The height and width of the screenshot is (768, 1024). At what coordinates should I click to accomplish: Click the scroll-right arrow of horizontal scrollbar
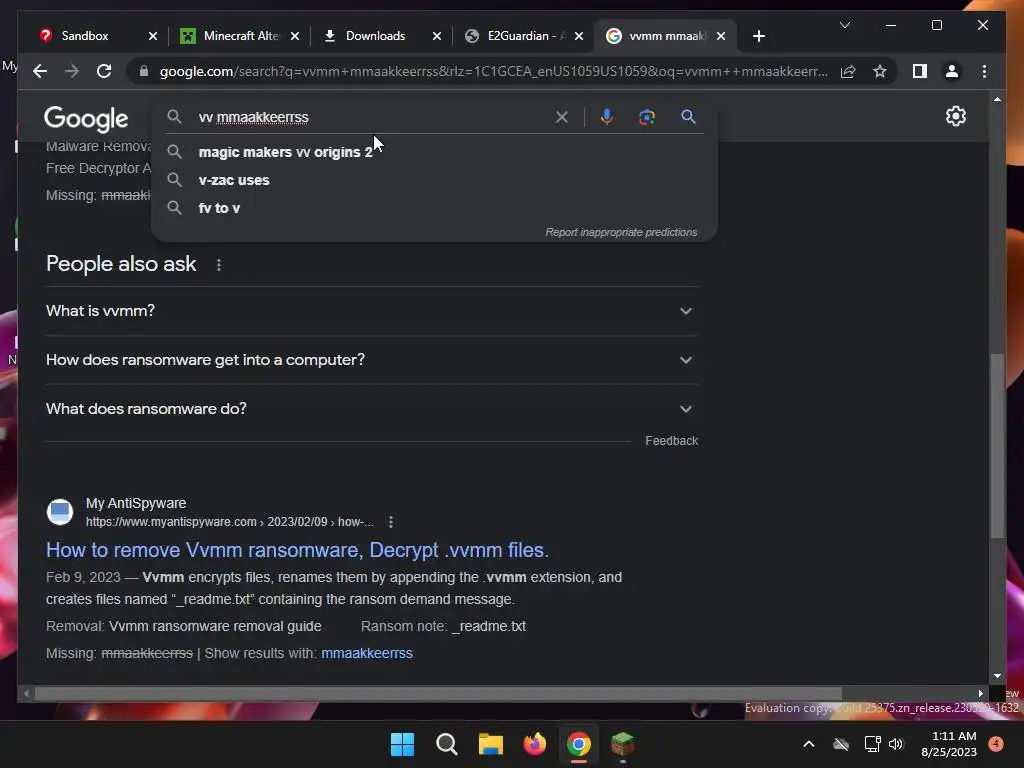(x=980, y=694)
